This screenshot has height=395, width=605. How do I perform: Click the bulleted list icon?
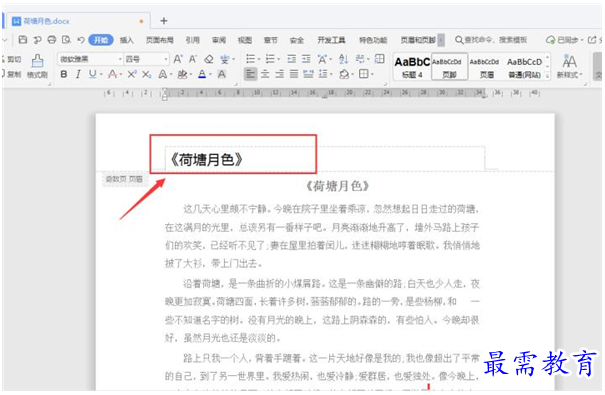[250, 59]
